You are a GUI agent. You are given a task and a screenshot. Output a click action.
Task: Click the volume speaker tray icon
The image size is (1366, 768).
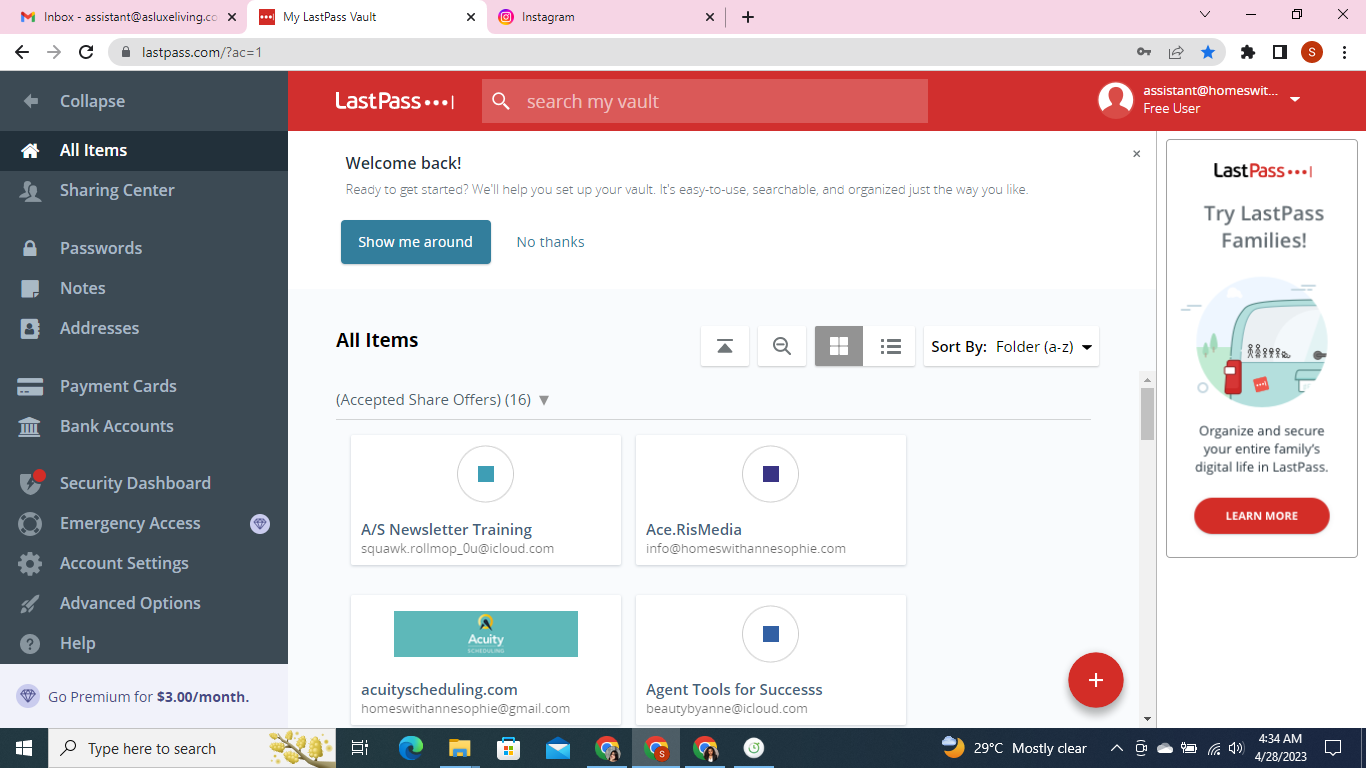tap(1236, 748)
